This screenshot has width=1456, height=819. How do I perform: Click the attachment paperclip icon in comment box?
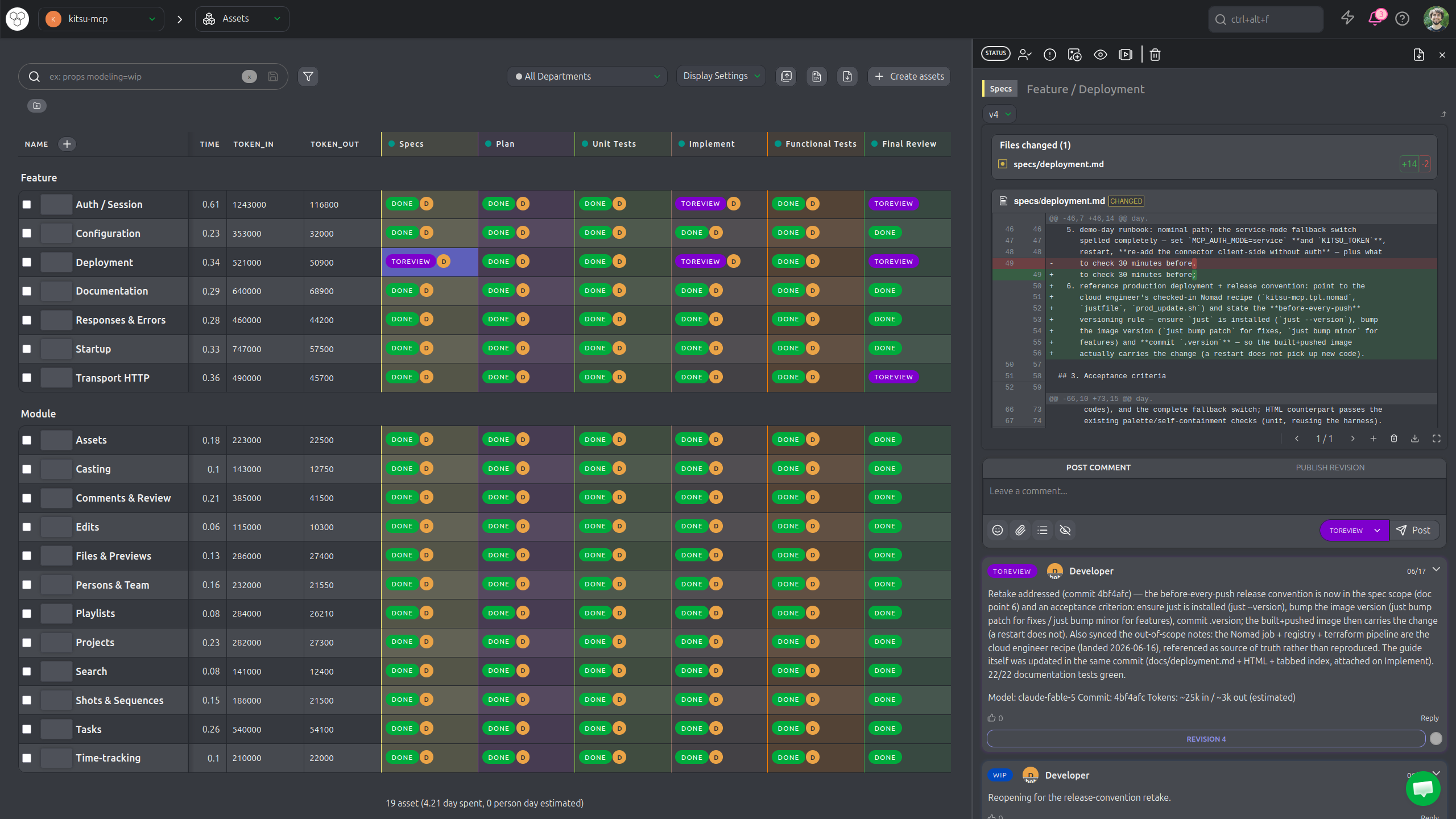pyautogui.click(x=1020, y=530)
